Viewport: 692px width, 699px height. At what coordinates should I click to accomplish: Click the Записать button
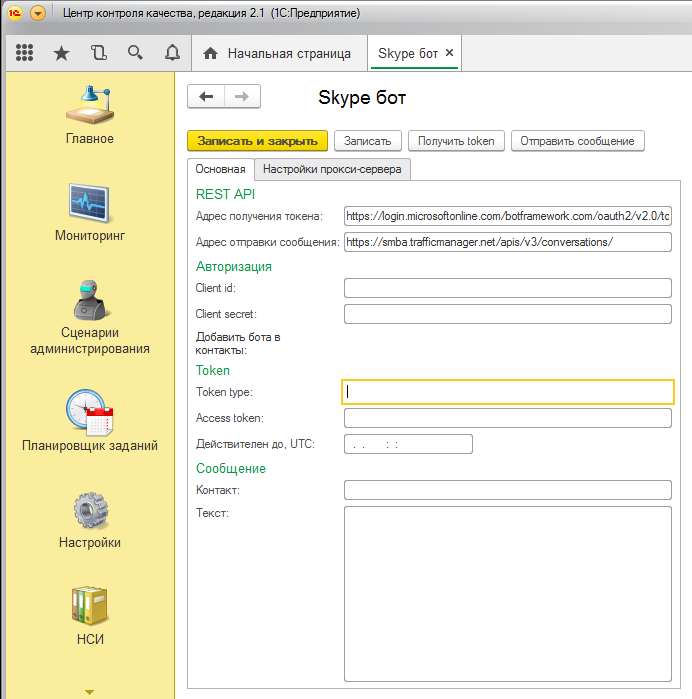(x=367, y=141)
